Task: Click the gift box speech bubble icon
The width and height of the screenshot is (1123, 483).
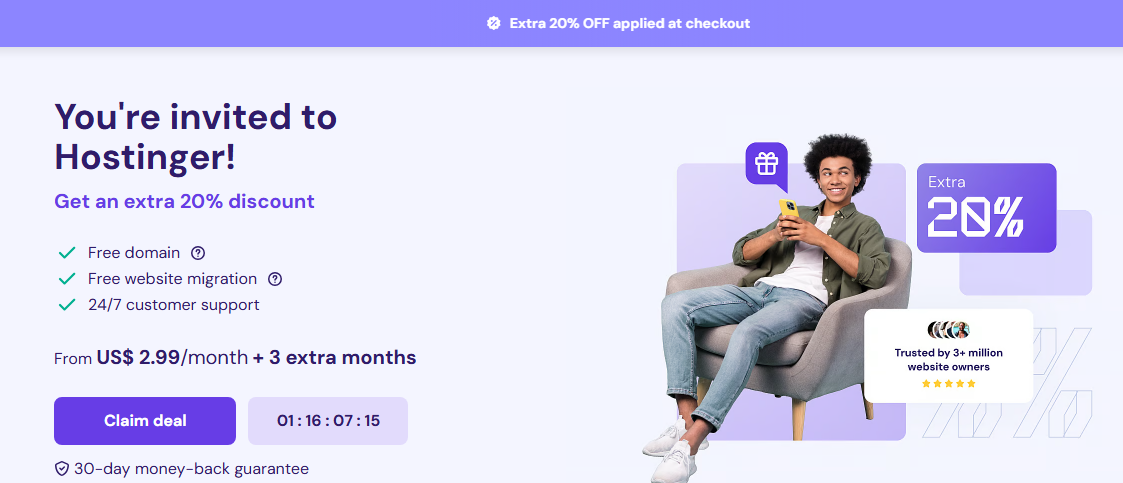Action: click(x=766, y=166)
